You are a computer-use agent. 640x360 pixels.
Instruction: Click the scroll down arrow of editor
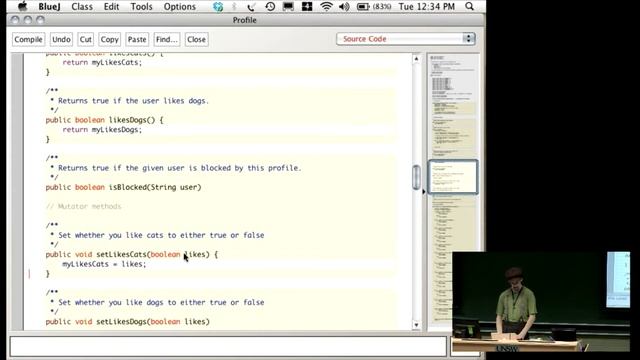(x=416, y=325)
